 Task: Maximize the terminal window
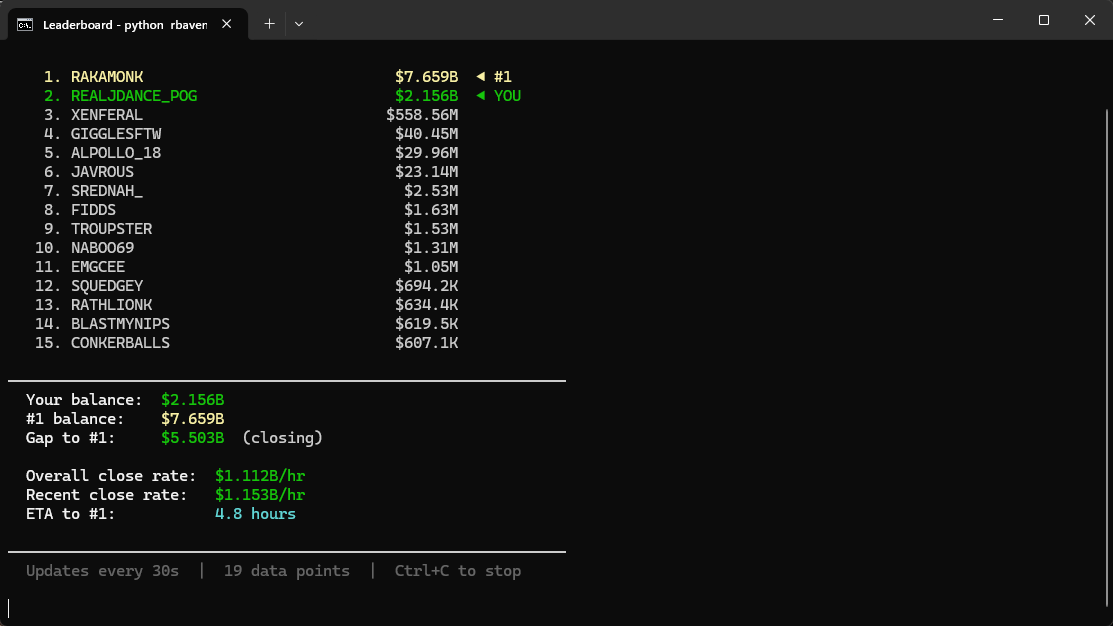click(1043, 20)
